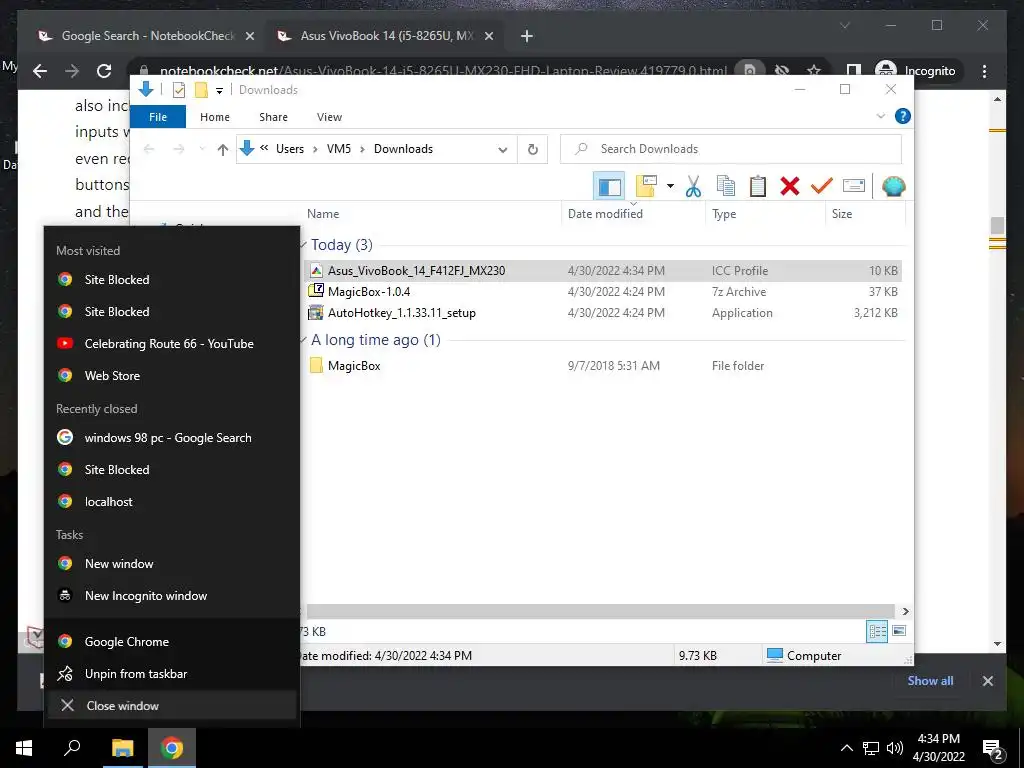Image resolution: width=1024 pixels, height=768 pixels.
Task: Open localhost from Recently closed
Action: 171,502
